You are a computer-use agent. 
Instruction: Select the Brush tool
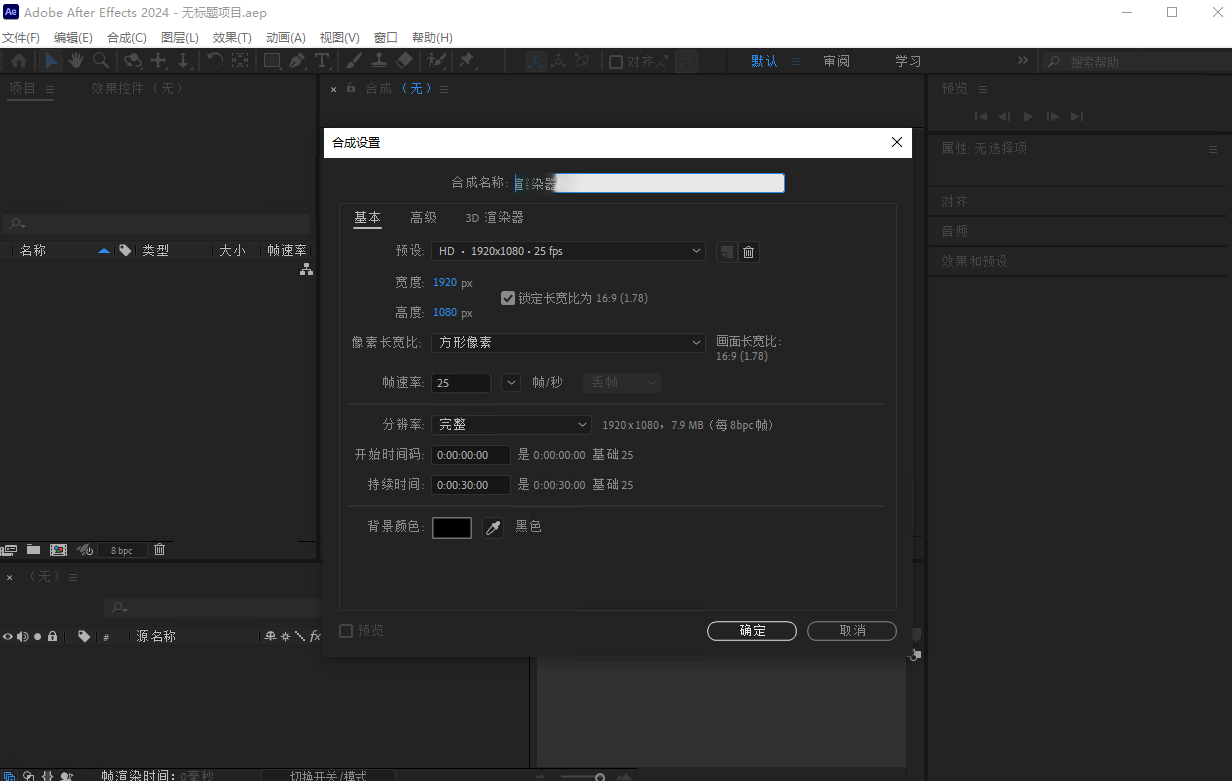(353, 61)
